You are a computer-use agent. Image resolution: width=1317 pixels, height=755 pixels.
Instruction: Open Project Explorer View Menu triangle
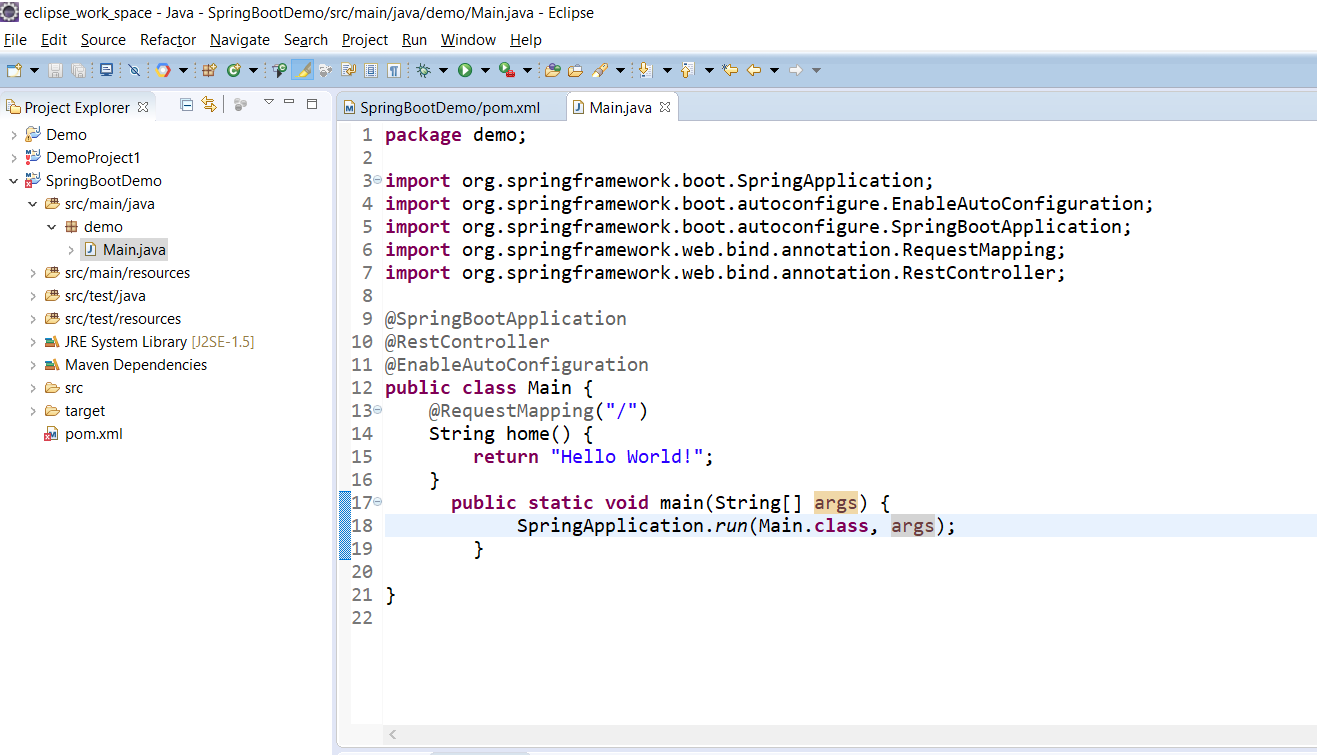click(x=268, y=102)
